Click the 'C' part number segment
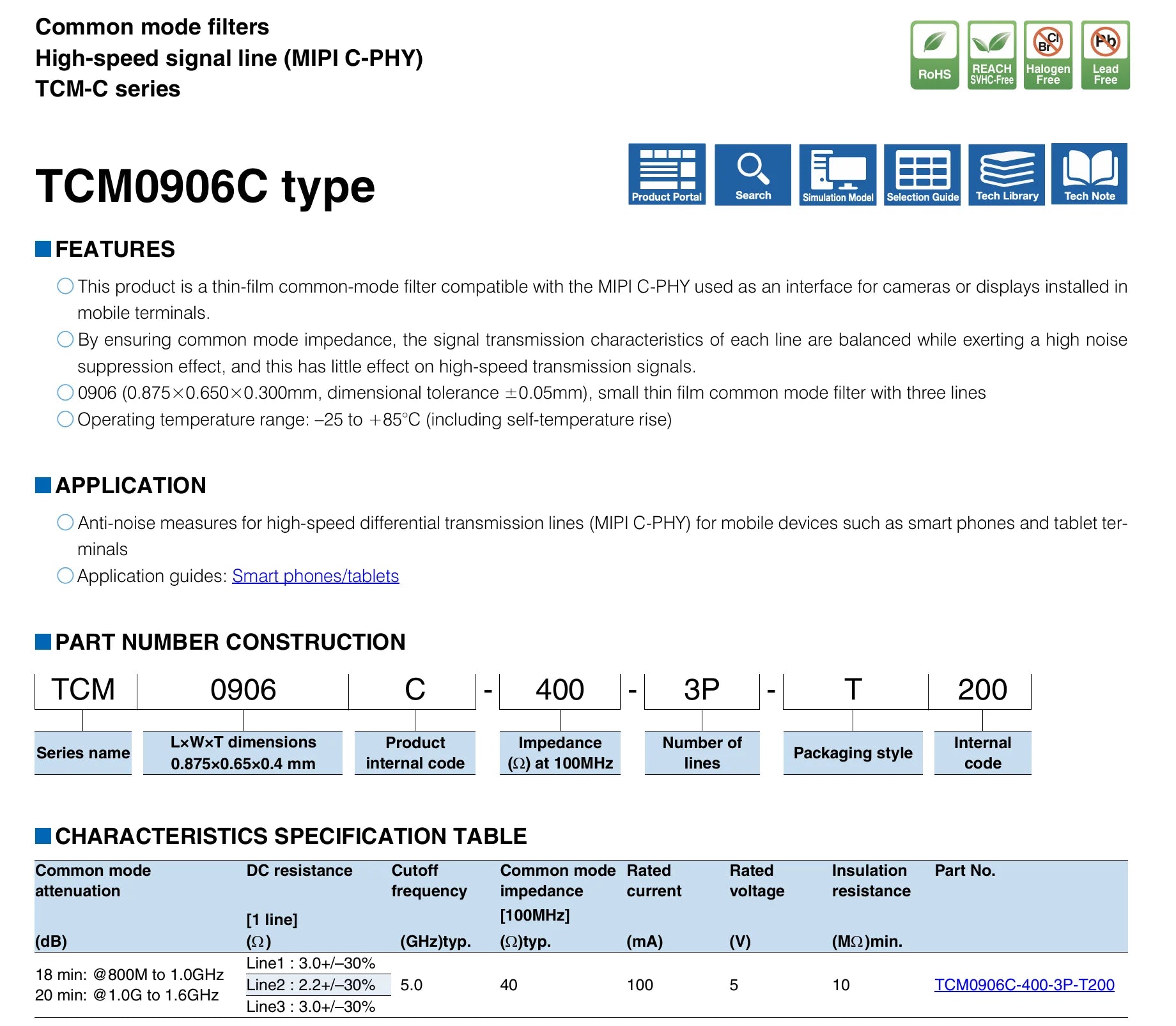1176x1026 pixels. click(x=415, y=690)
